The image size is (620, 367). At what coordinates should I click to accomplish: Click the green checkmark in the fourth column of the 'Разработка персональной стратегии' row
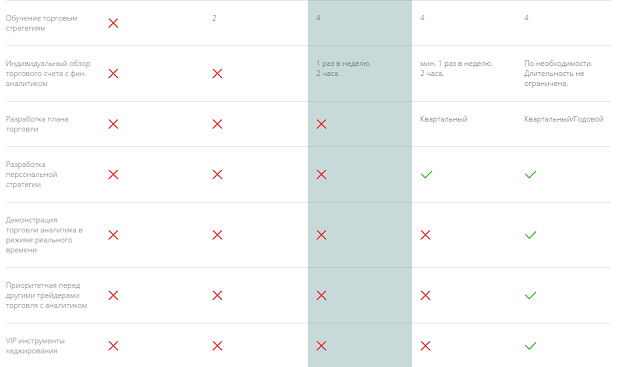click(x=426, y=174)
